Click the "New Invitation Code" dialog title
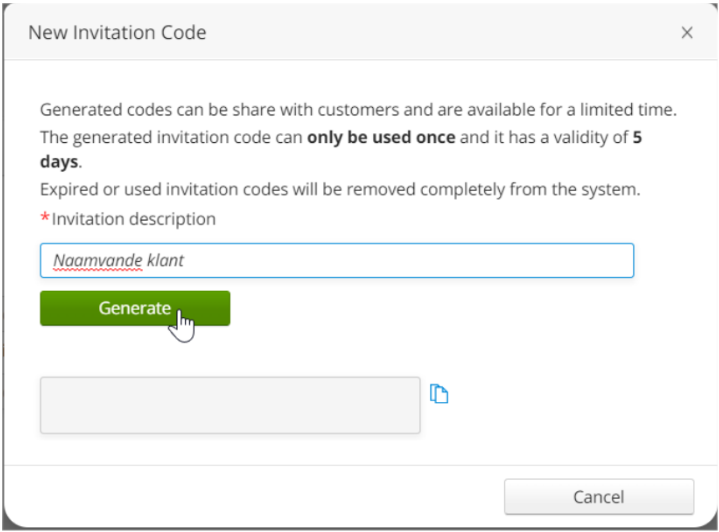The width and height of the screenshot is (719, 532). (x=117, y=33)
